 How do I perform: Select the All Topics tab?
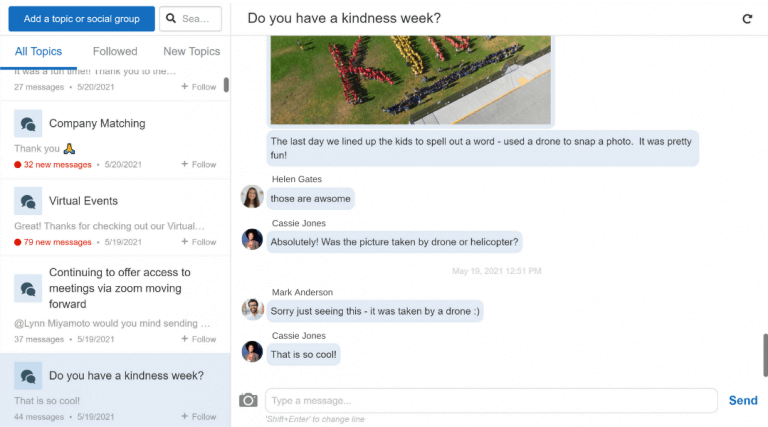pyautogui.click(x=38, y=52)
